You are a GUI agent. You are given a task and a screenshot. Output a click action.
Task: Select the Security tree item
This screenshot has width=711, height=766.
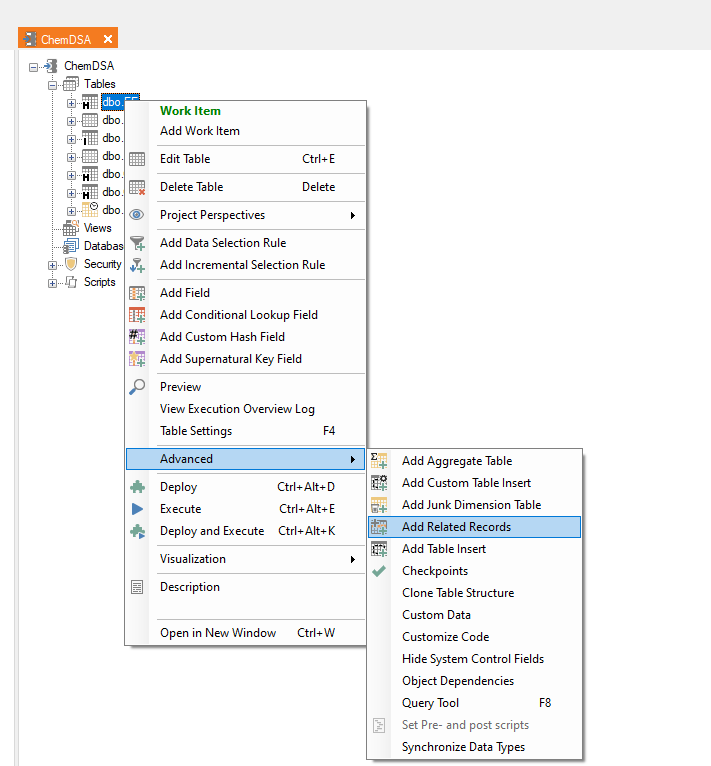coord(103,264)
